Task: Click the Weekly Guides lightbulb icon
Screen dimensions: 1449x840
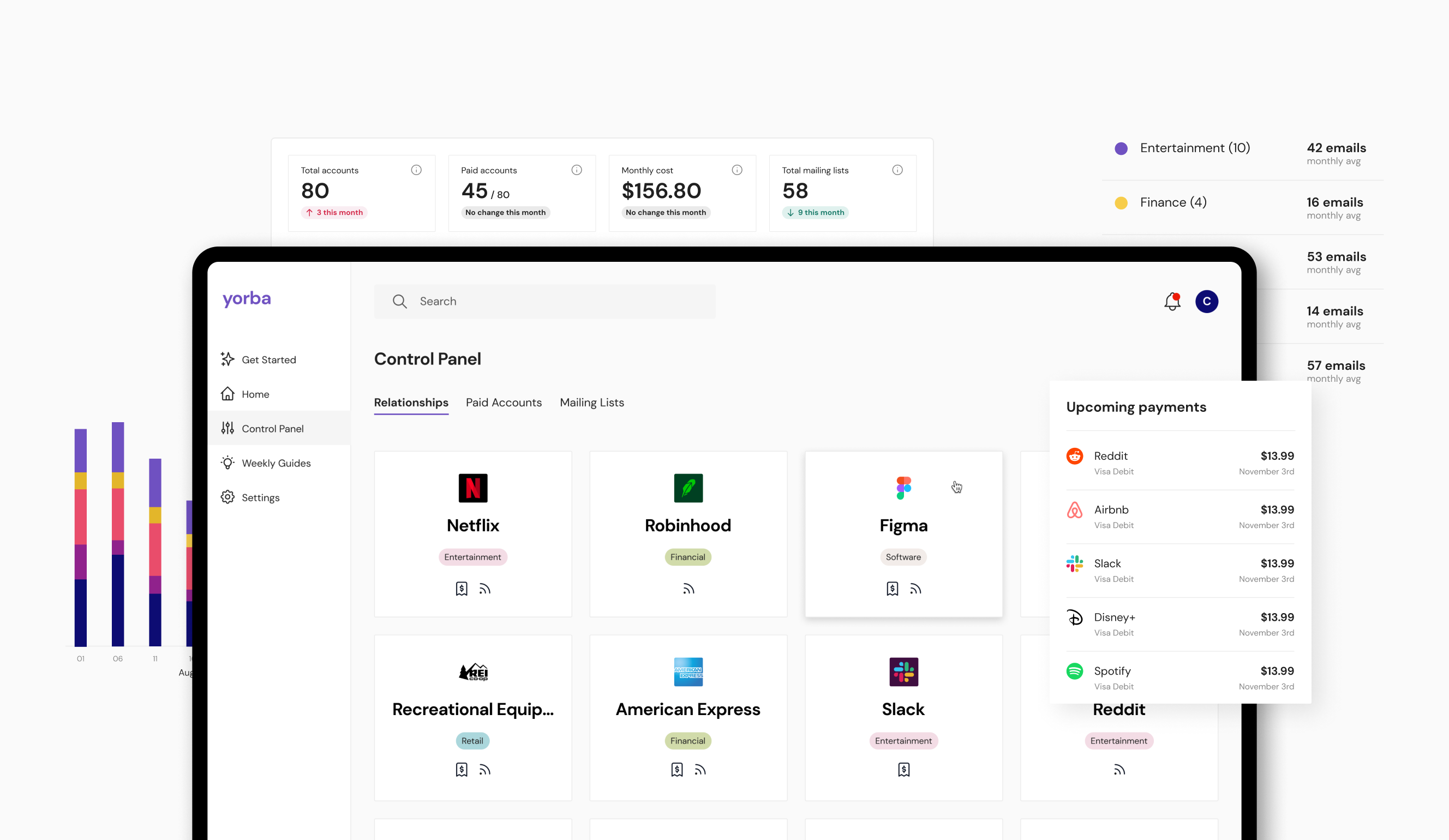Action: point(227,463)
